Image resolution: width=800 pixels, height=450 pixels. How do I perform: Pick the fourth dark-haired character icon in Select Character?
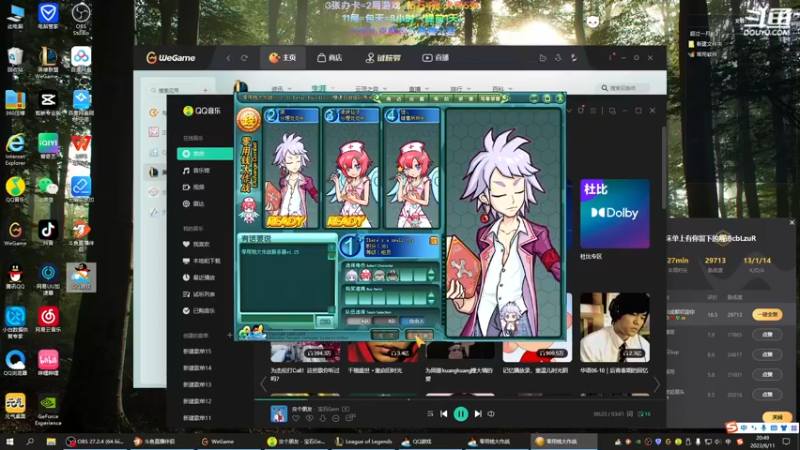(392, 276)
